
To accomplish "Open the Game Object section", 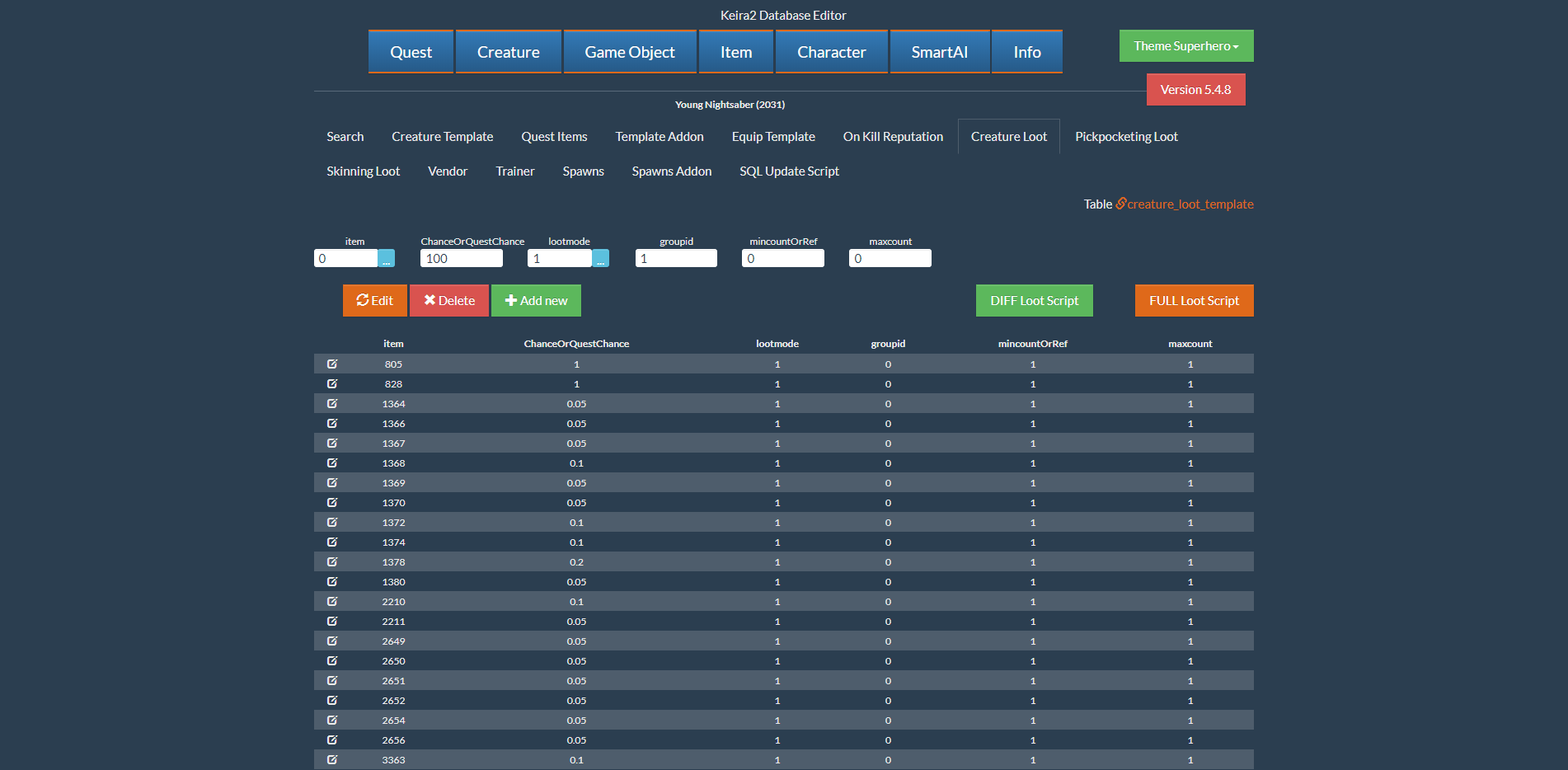I will tap(630, 52).
